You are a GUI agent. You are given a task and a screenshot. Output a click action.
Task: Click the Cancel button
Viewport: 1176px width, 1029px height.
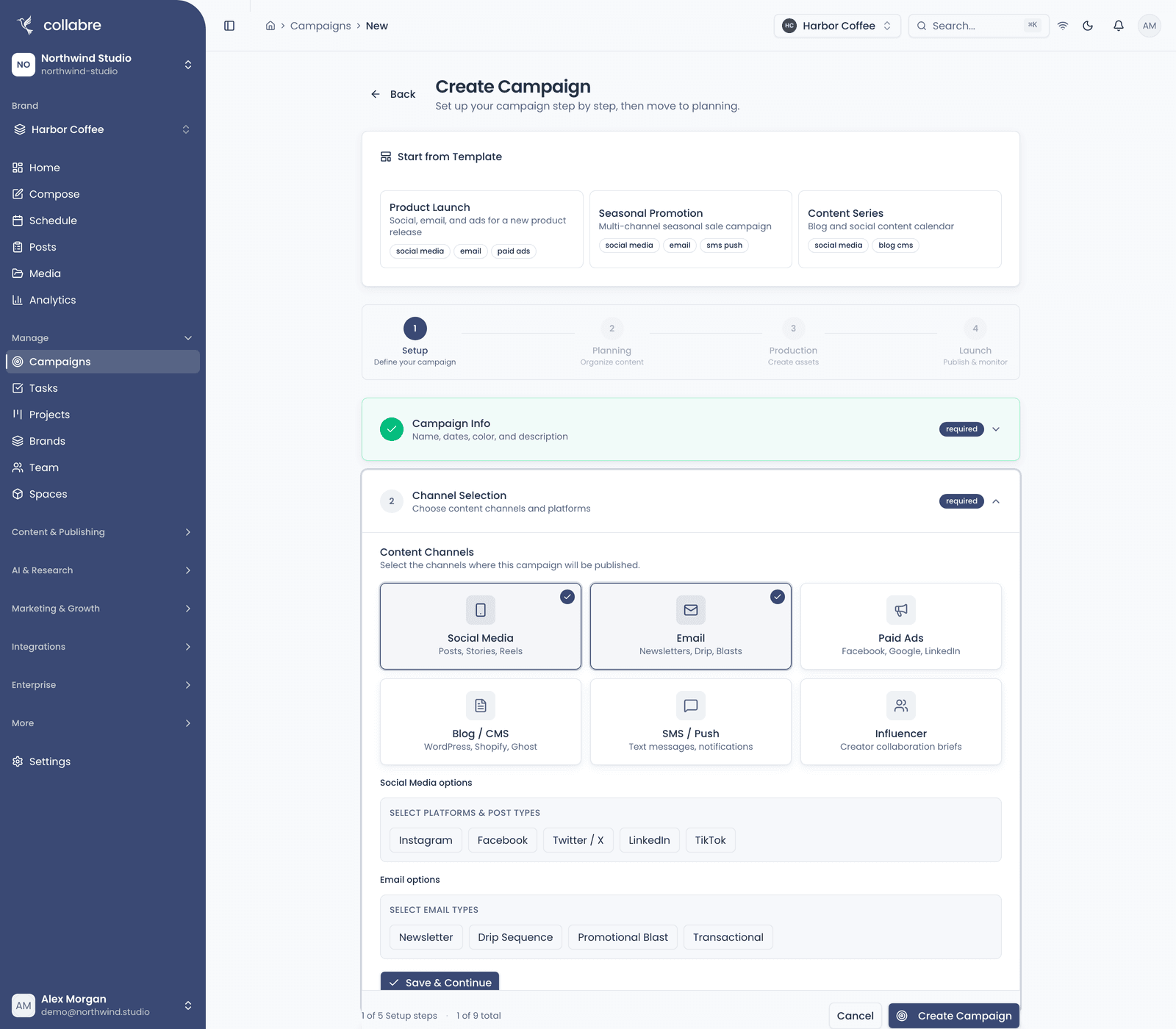coord(856,1016)
